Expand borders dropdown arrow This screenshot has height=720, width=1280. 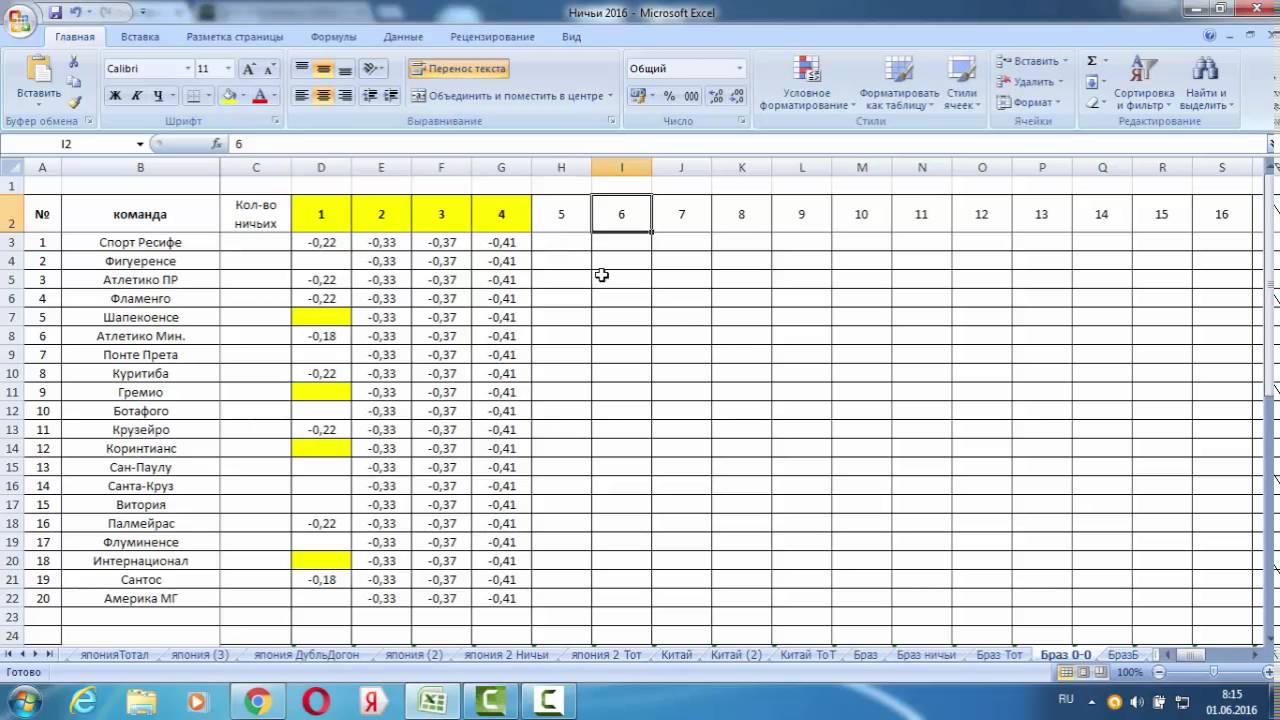(208, 96)
